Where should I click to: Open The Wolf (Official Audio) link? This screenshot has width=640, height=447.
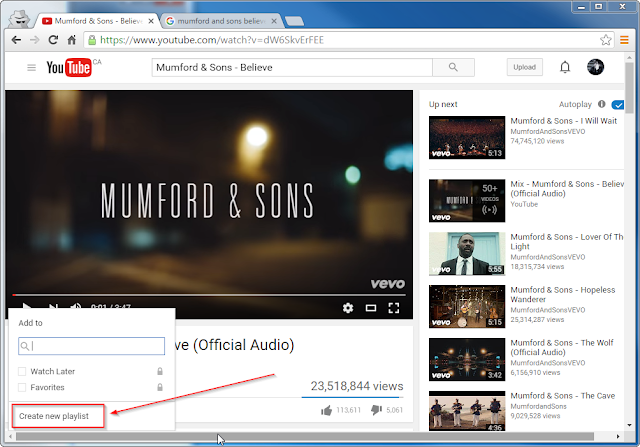click(562, 347)
